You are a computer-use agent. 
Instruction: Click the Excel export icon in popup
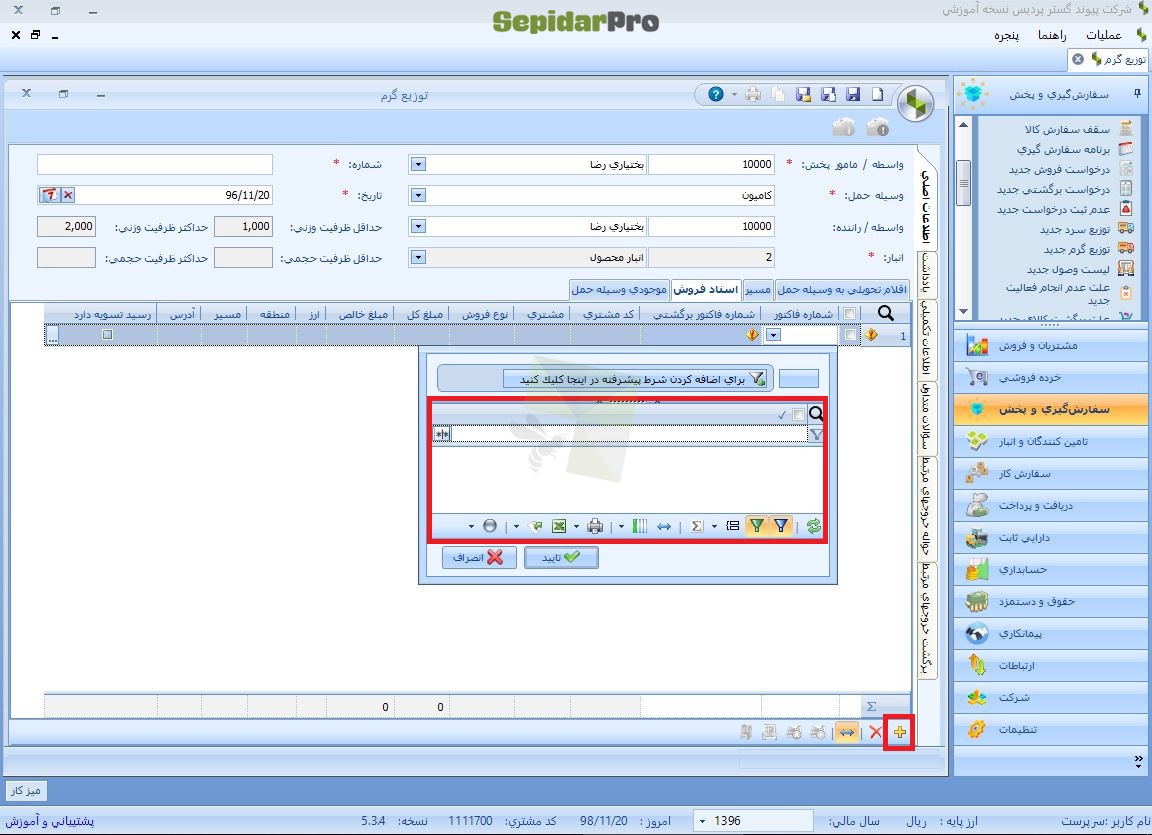coord(559,526)
